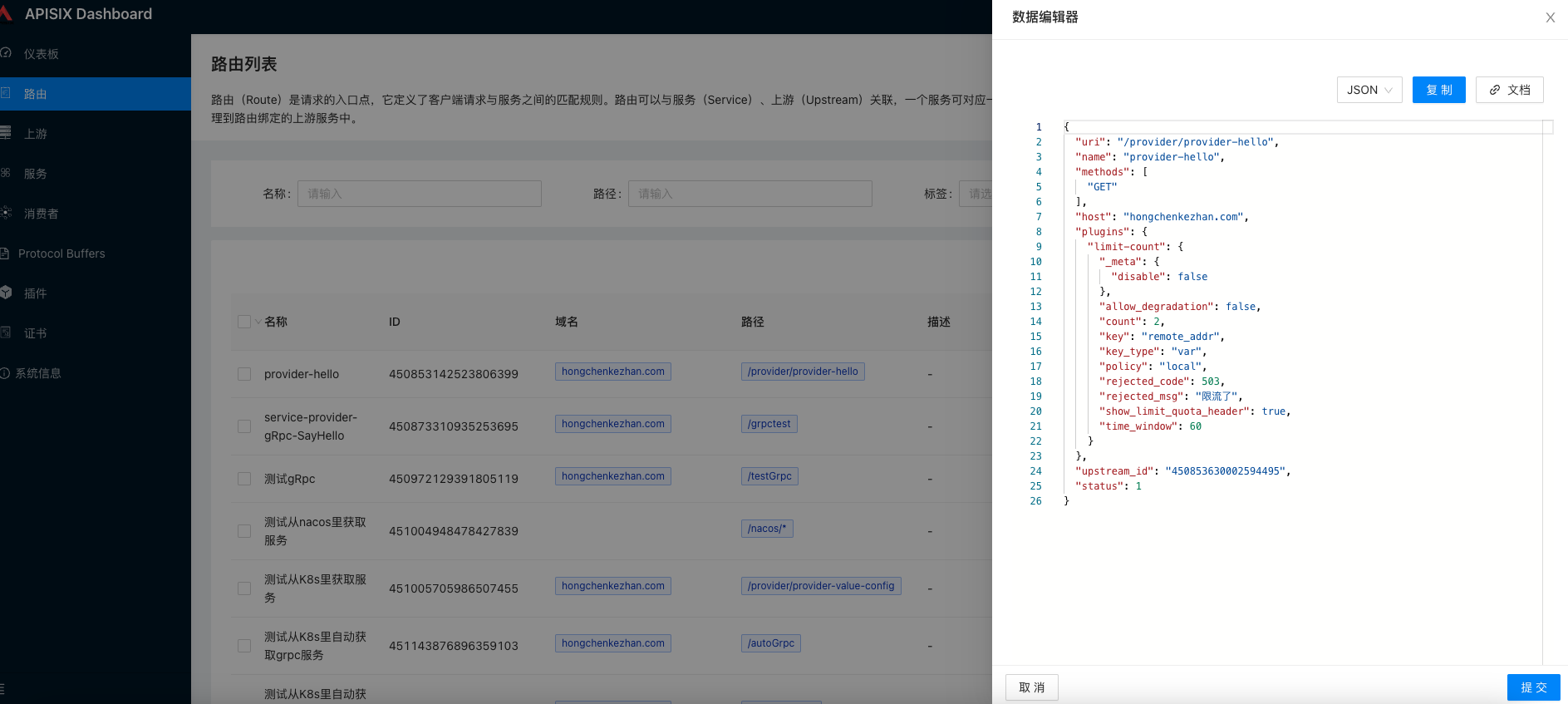The image size is (1568, 704).
Task: Click the /grpctest path tag
Action: (x=769, y=424)
